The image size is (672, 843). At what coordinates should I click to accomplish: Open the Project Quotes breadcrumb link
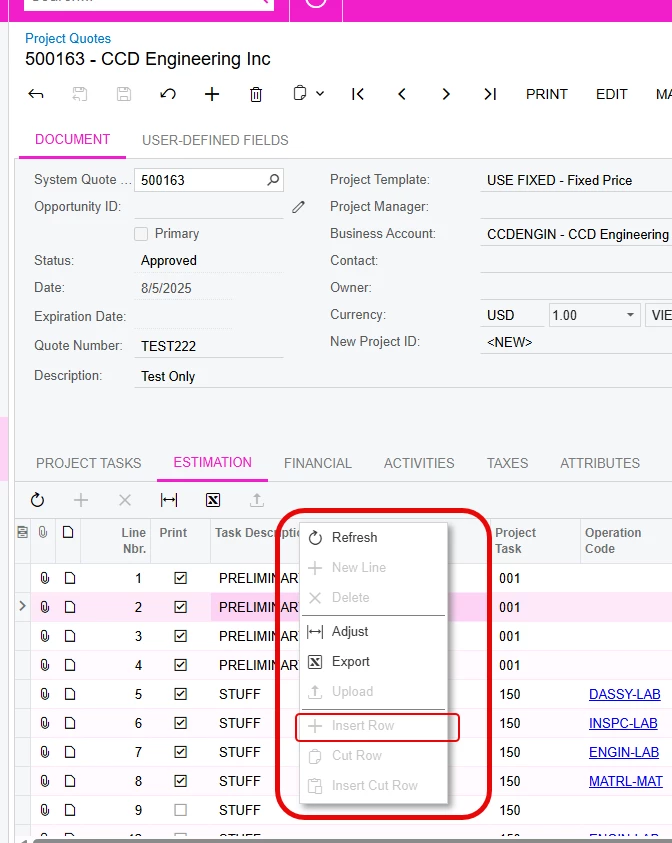coord(68,39)
